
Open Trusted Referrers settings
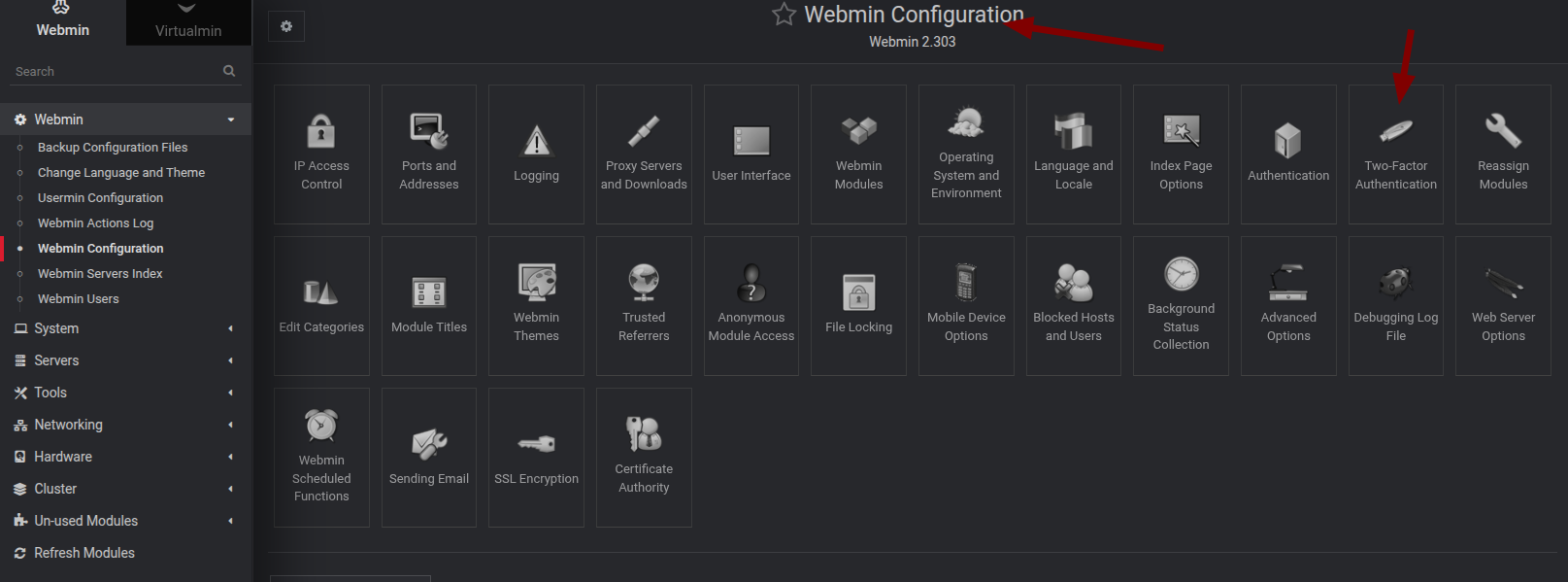coord(644,306)
